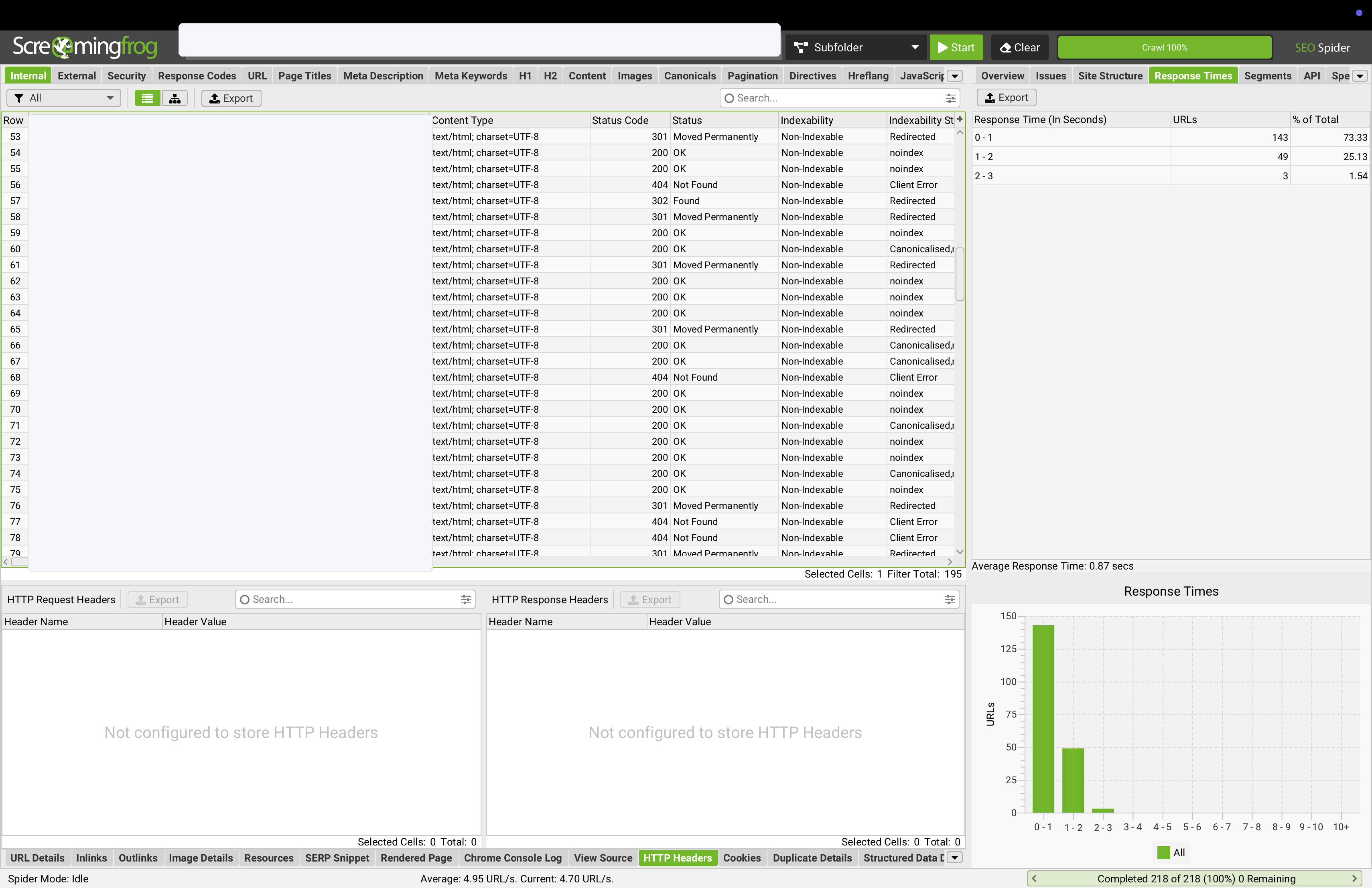Show more main tabs dropdown arrow
The width and height of the screenshot is (1372, 888).
coord(955,76)
